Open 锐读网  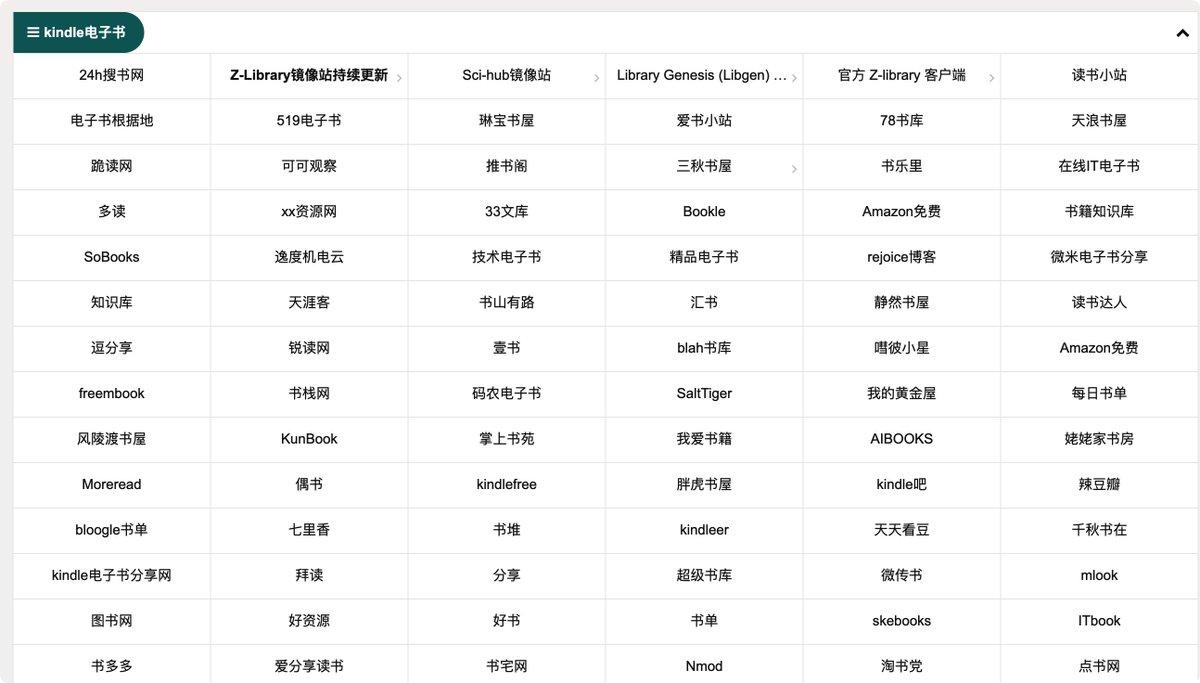pos(309,348)
